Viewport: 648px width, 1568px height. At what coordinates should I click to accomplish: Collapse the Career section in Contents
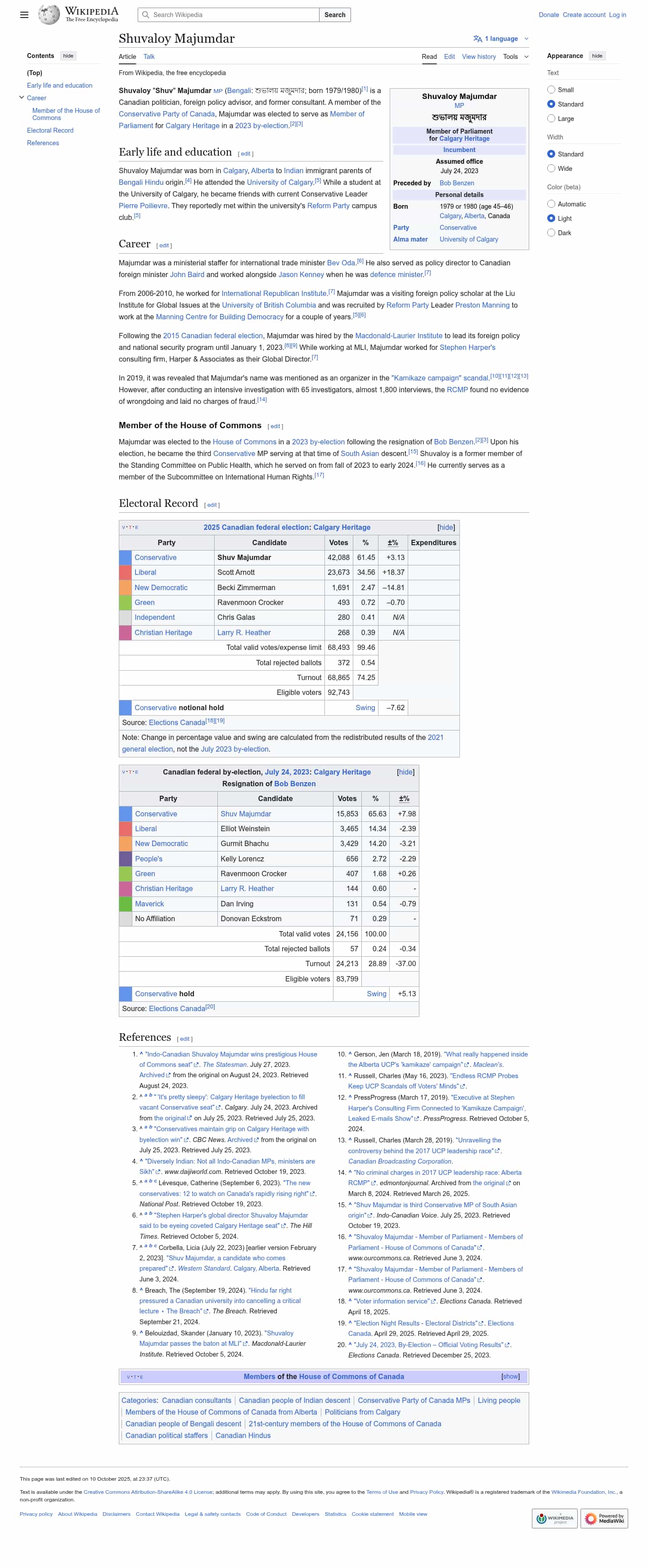pyautogui.click(x=22, y=98)
